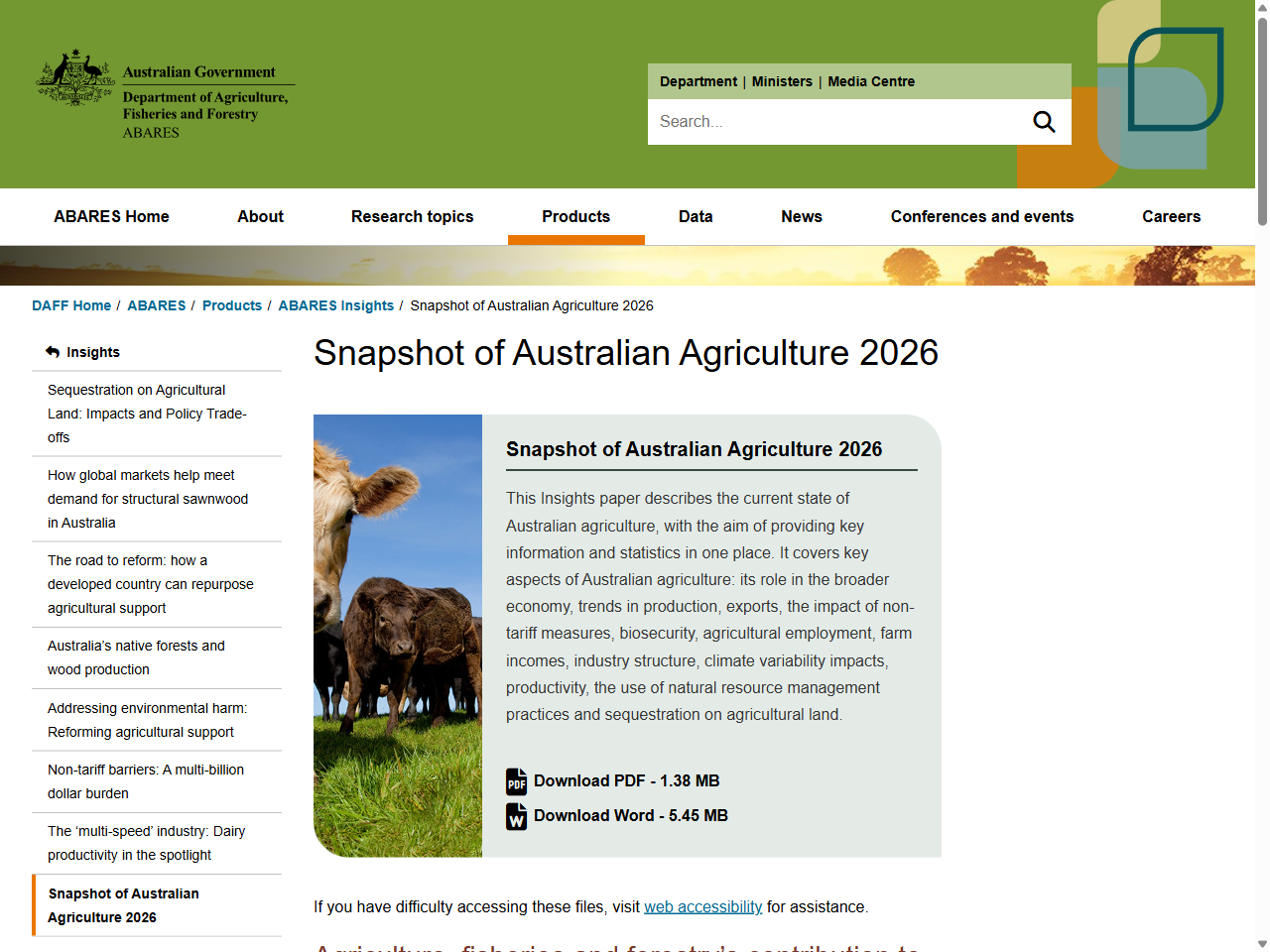Switch to the Data section
Image resolution: width=1270 pixels, height=952 pixels.
tap(696, 216)
